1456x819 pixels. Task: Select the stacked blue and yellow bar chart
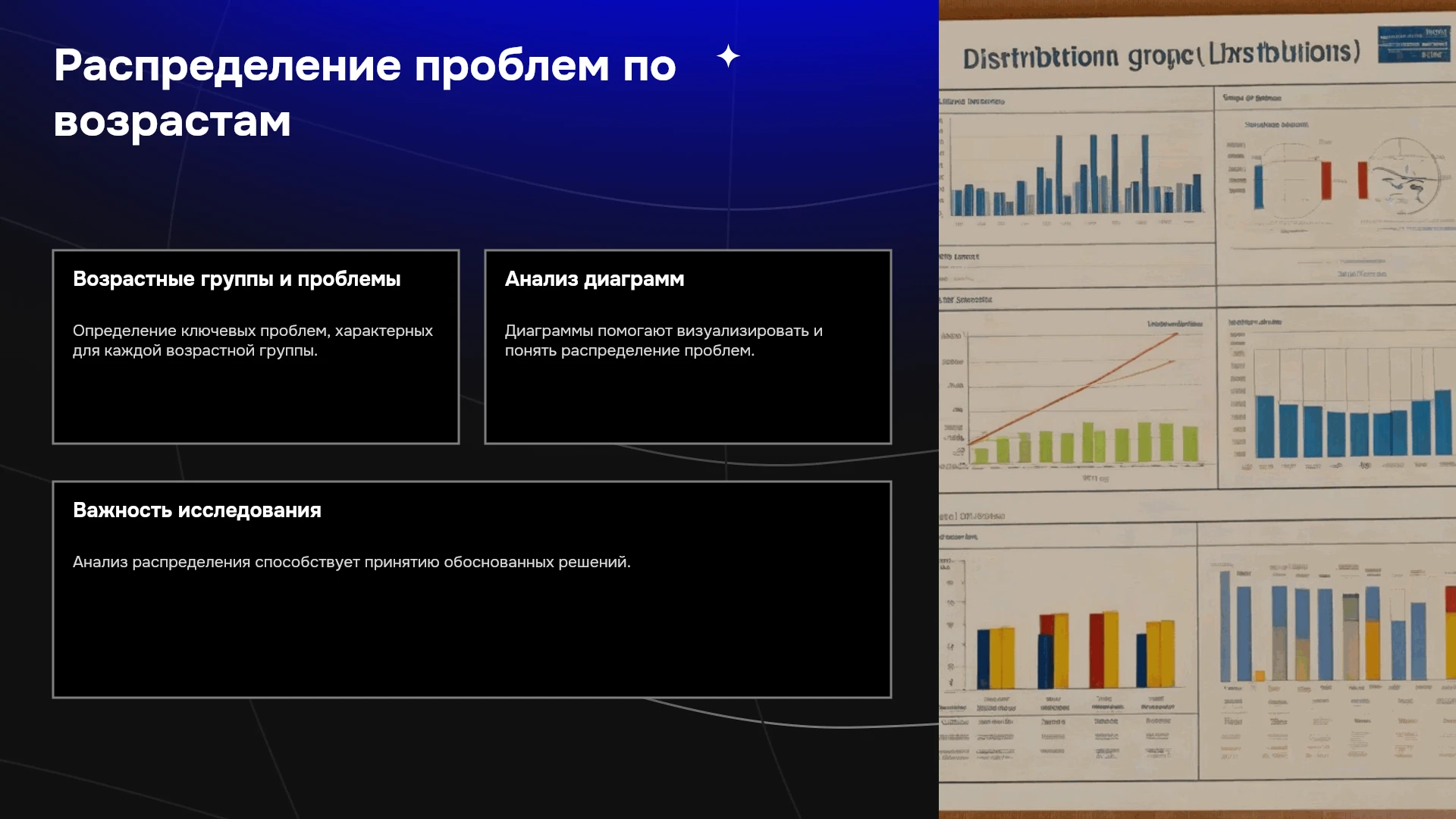pyautogui.click(x=1335, y=626)
